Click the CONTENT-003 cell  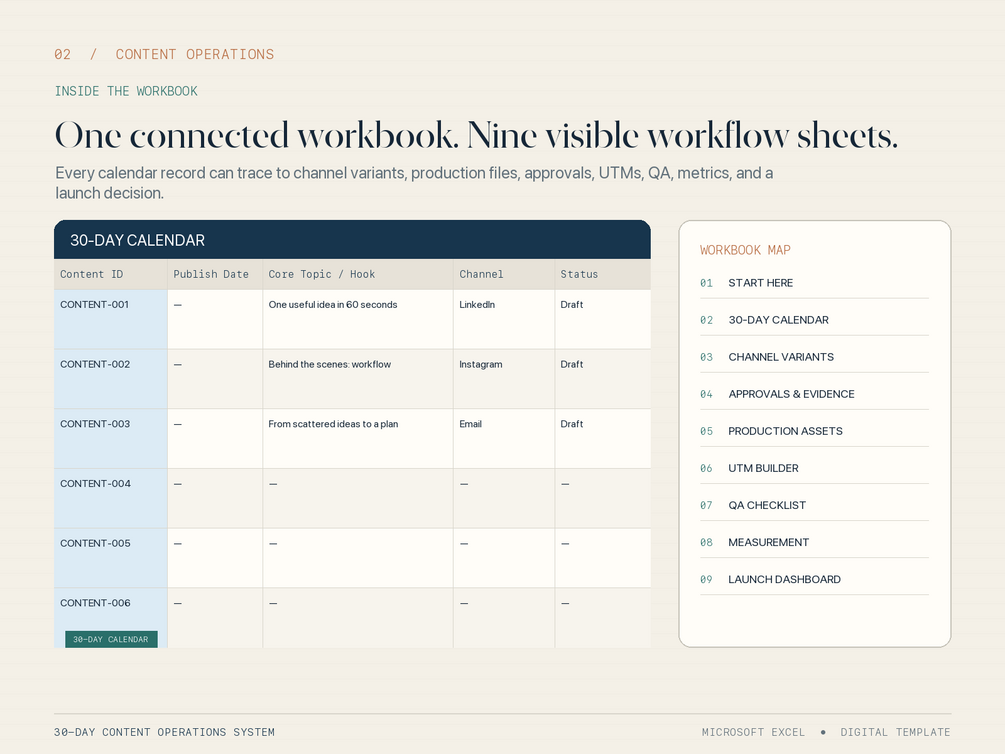pos(110,439)
